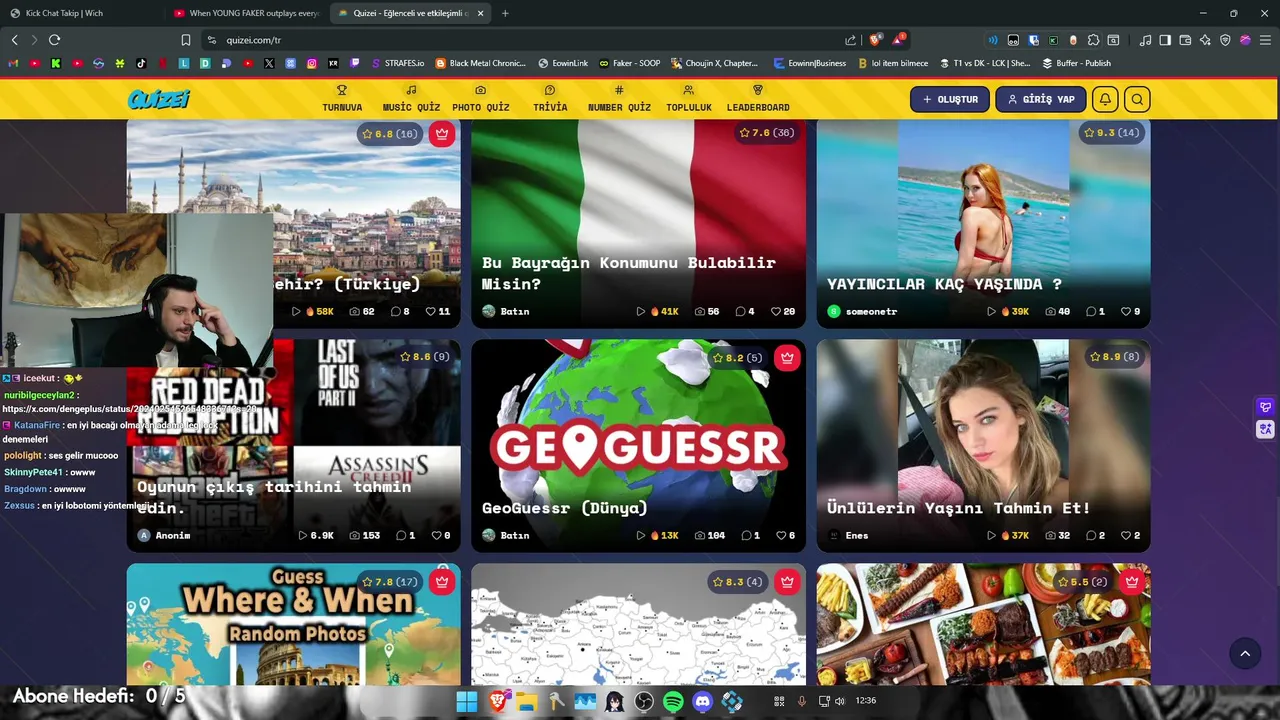The image size is (1280, 720).
Task: Open the Brave Wallet icon
Action: (x=1185, y=40)
